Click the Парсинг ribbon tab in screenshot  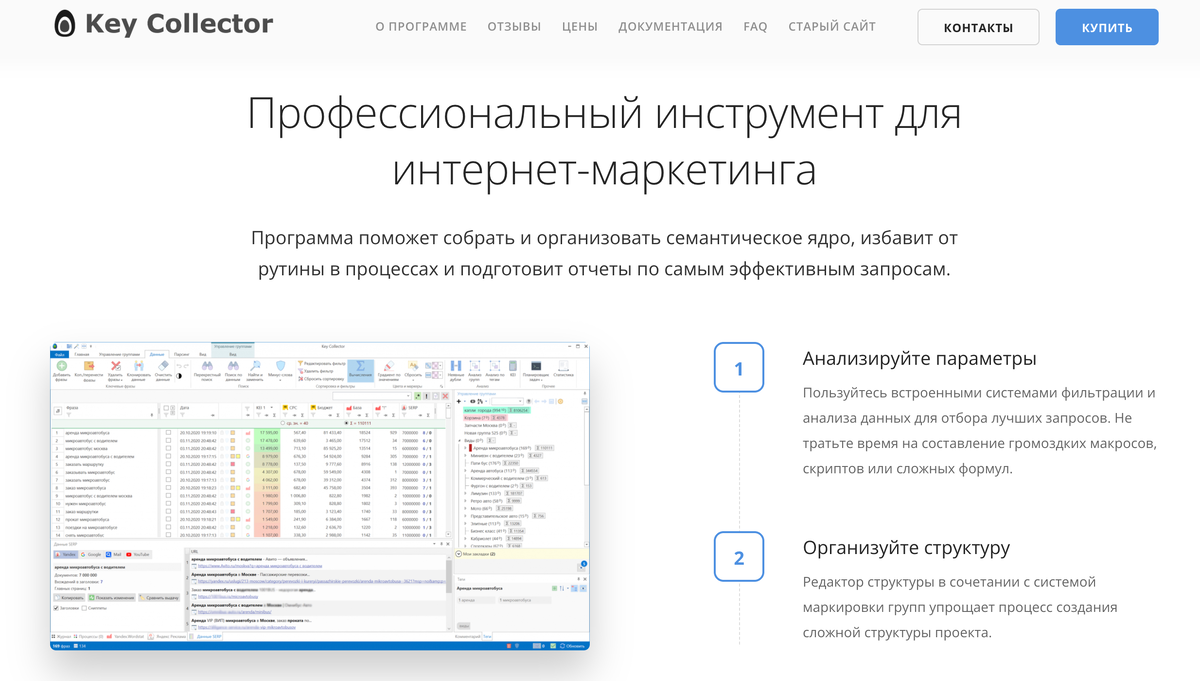point(181,354)
